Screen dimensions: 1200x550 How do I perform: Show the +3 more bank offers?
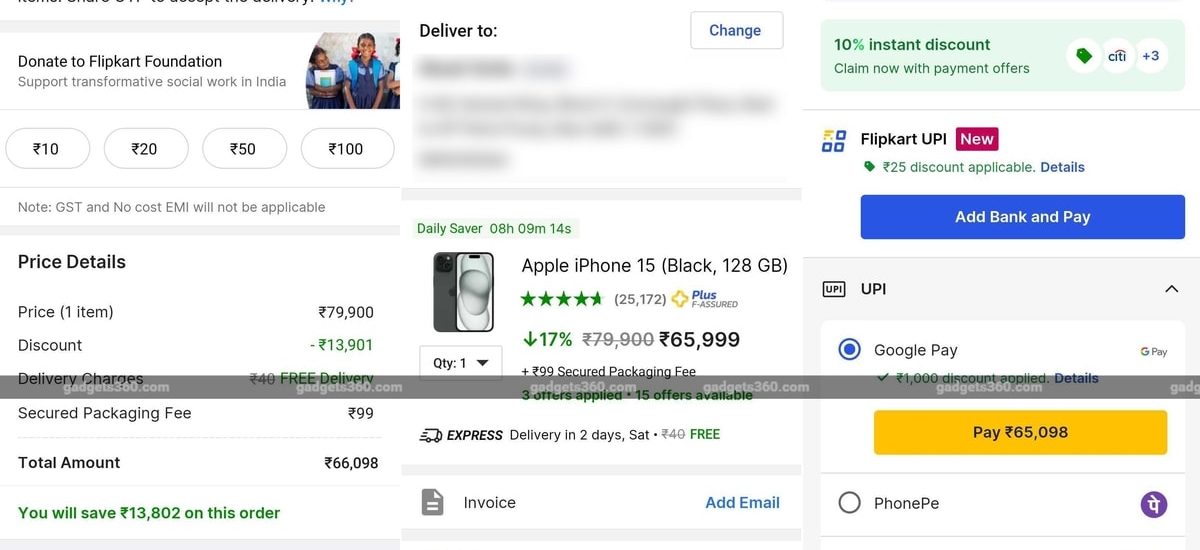coord(1151,56)
